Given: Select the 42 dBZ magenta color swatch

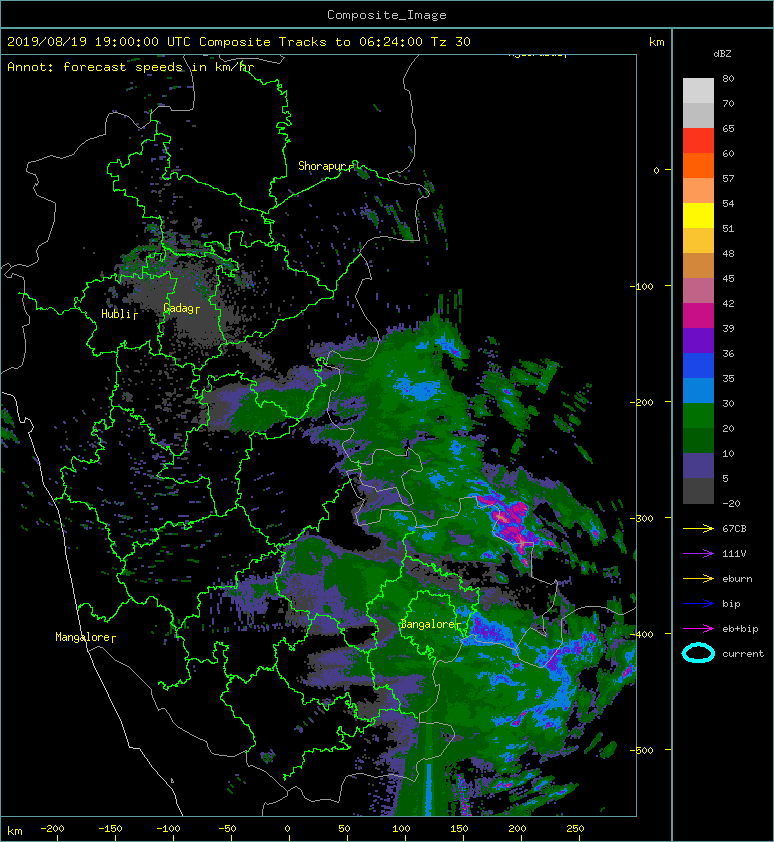Looking at the screenshot, I should pos(698,315).
